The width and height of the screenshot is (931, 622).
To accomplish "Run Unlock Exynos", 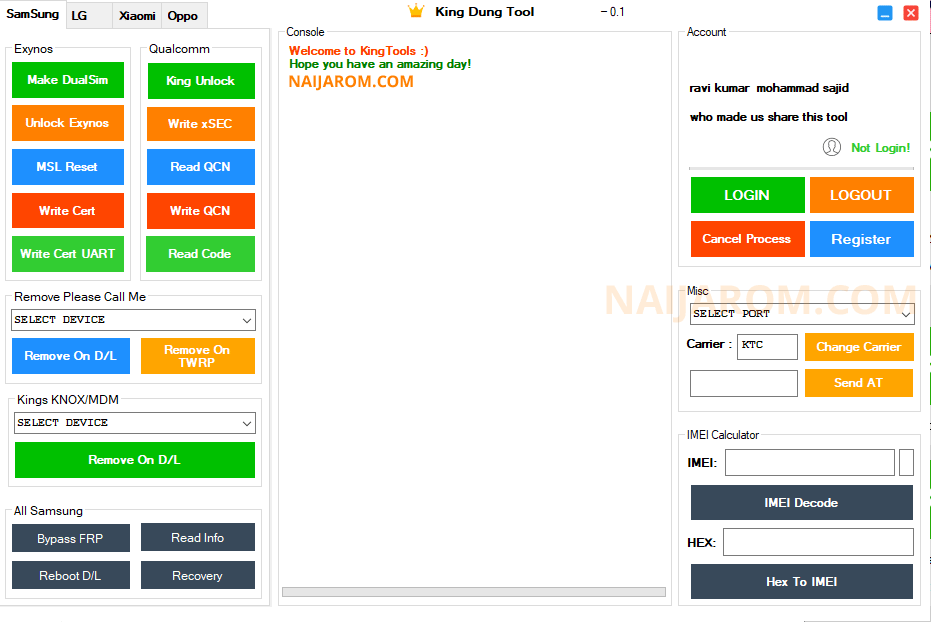I will tap(68, 123).
